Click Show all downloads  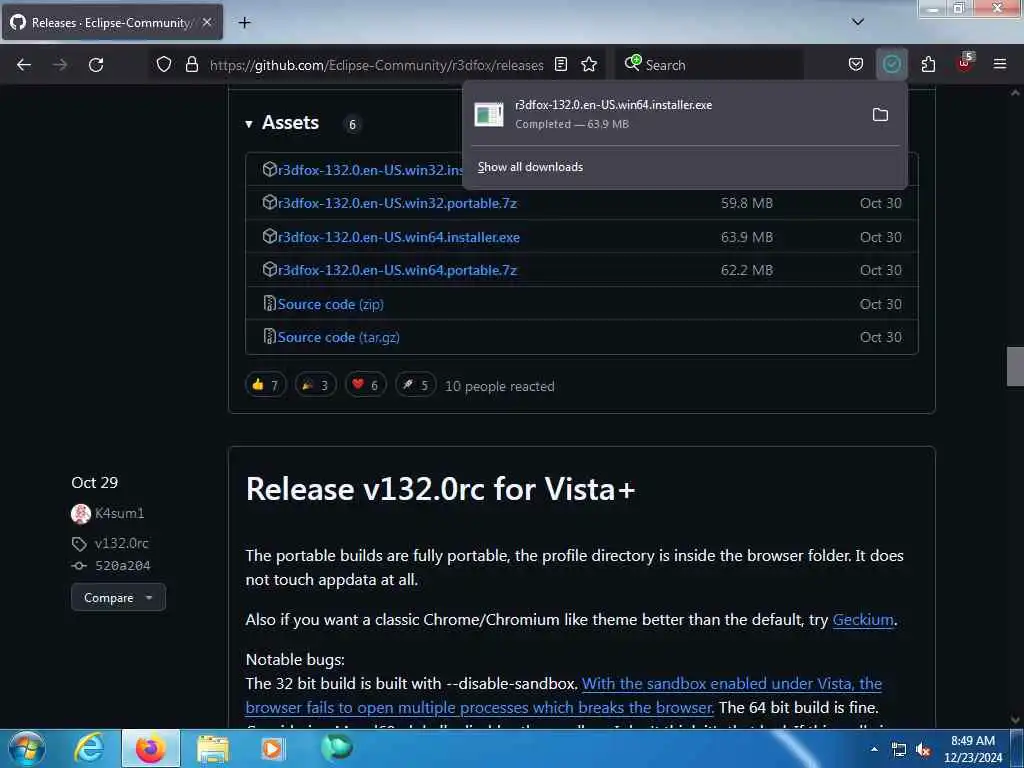[530, 167]
